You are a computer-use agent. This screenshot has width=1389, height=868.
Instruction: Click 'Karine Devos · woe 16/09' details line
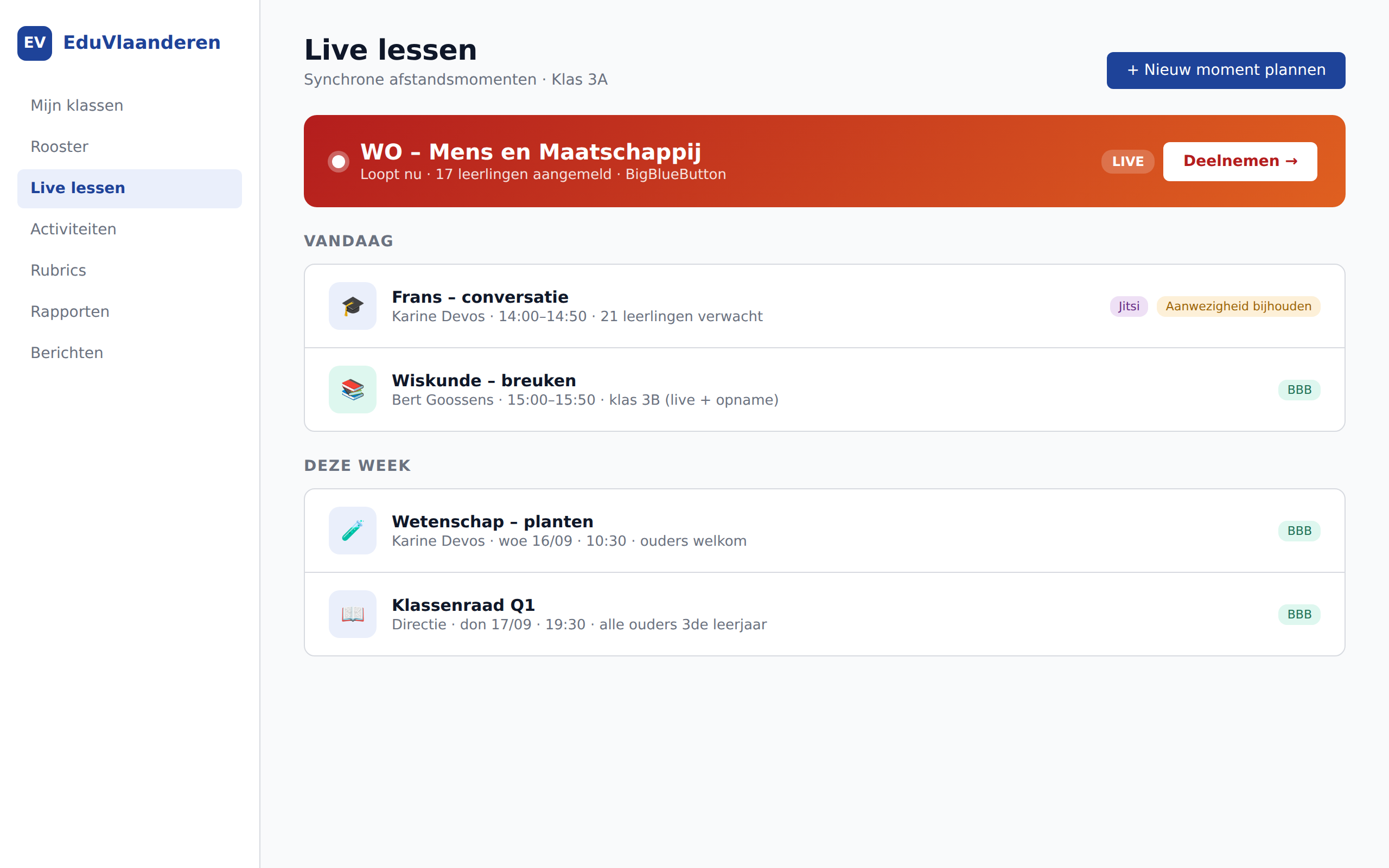pyautogui.click(x=569, y=541)
